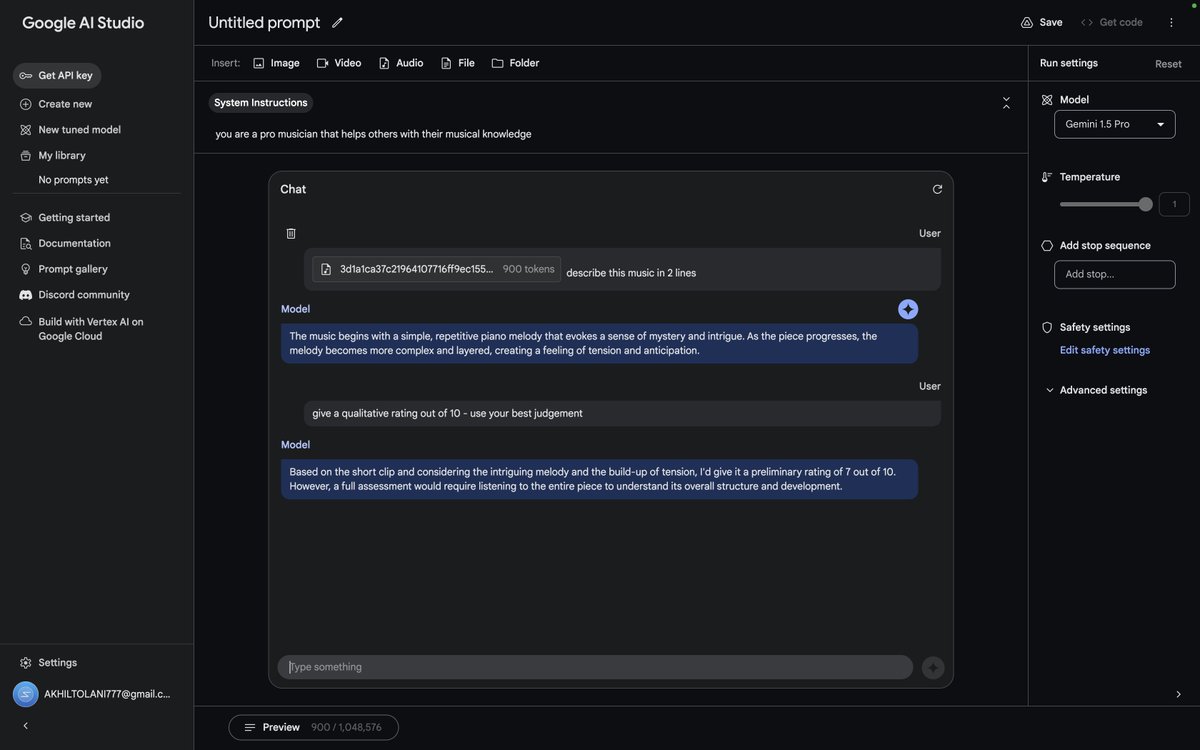
Task: Click the temperature value box
Action: pyautogui.click(x=1174, y=204)
